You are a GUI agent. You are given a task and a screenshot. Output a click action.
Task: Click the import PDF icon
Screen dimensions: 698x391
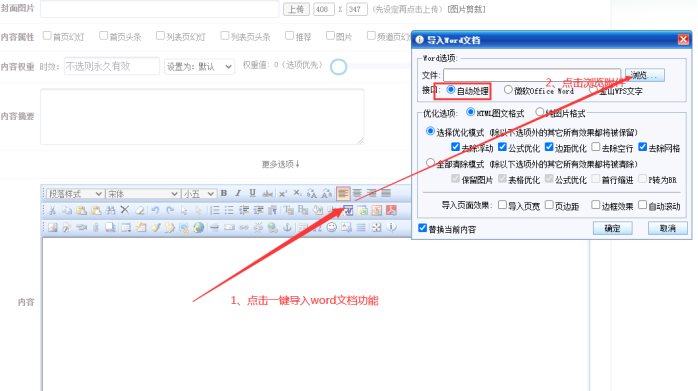tap(391, 210)
